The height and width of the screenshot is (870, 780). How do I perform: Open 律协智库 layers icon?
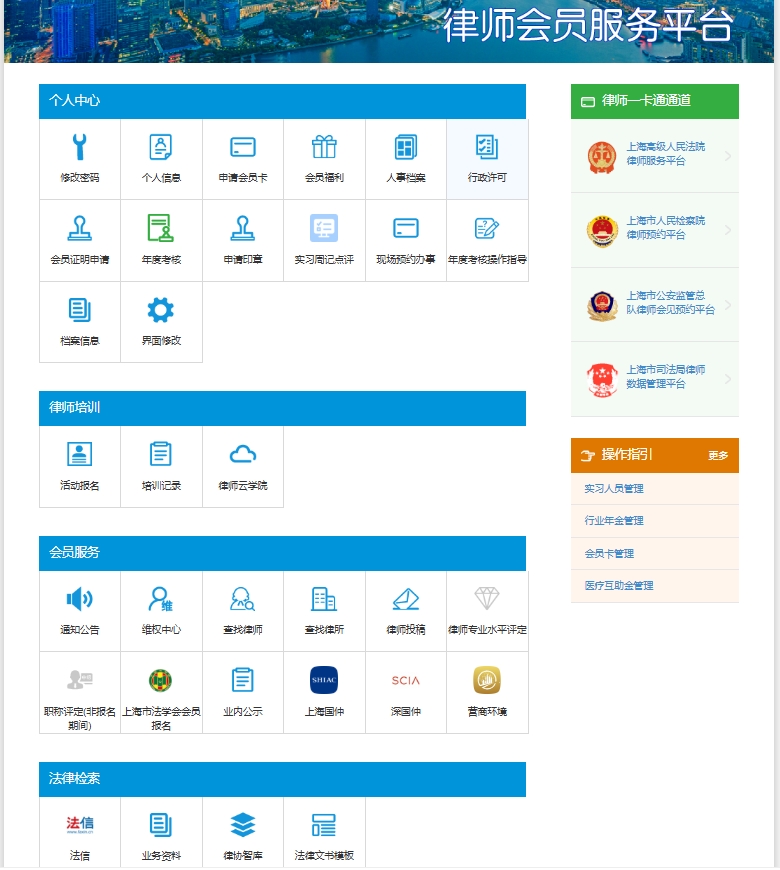point(242,825)
